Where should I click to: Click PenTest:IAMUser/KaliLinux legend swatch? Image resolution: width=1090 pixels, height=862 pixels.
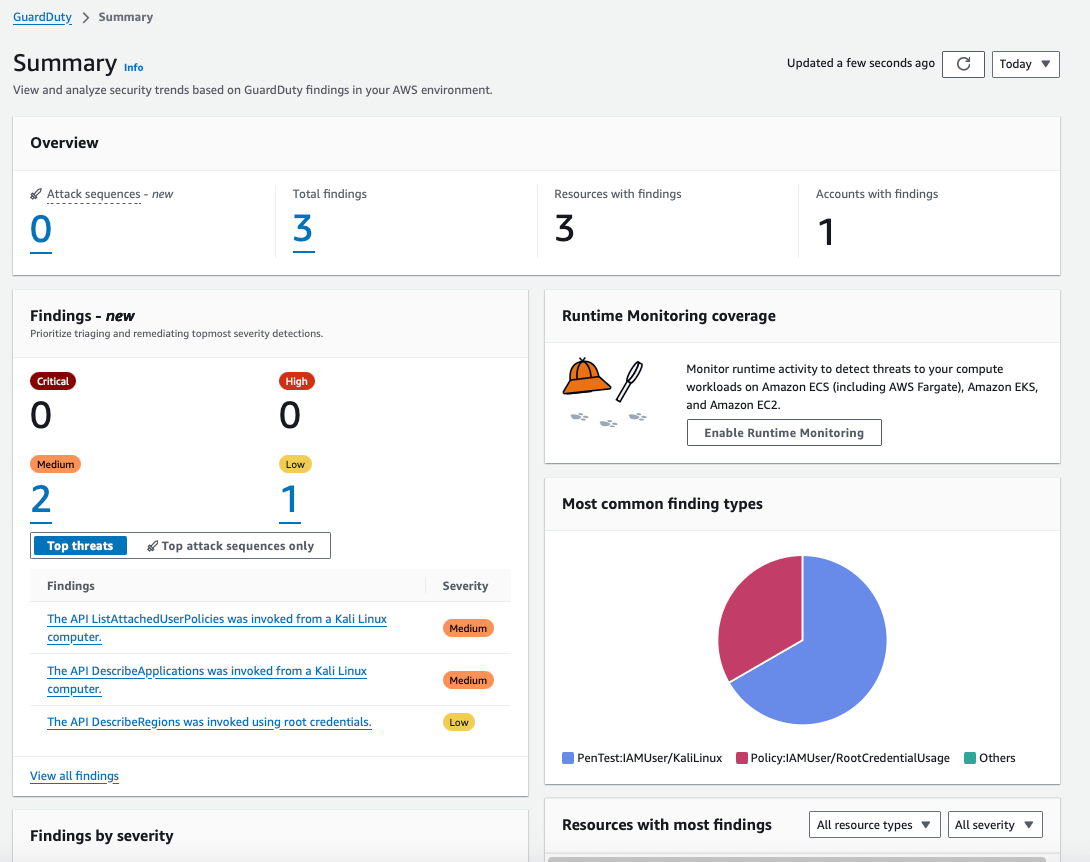click(568, 758)
